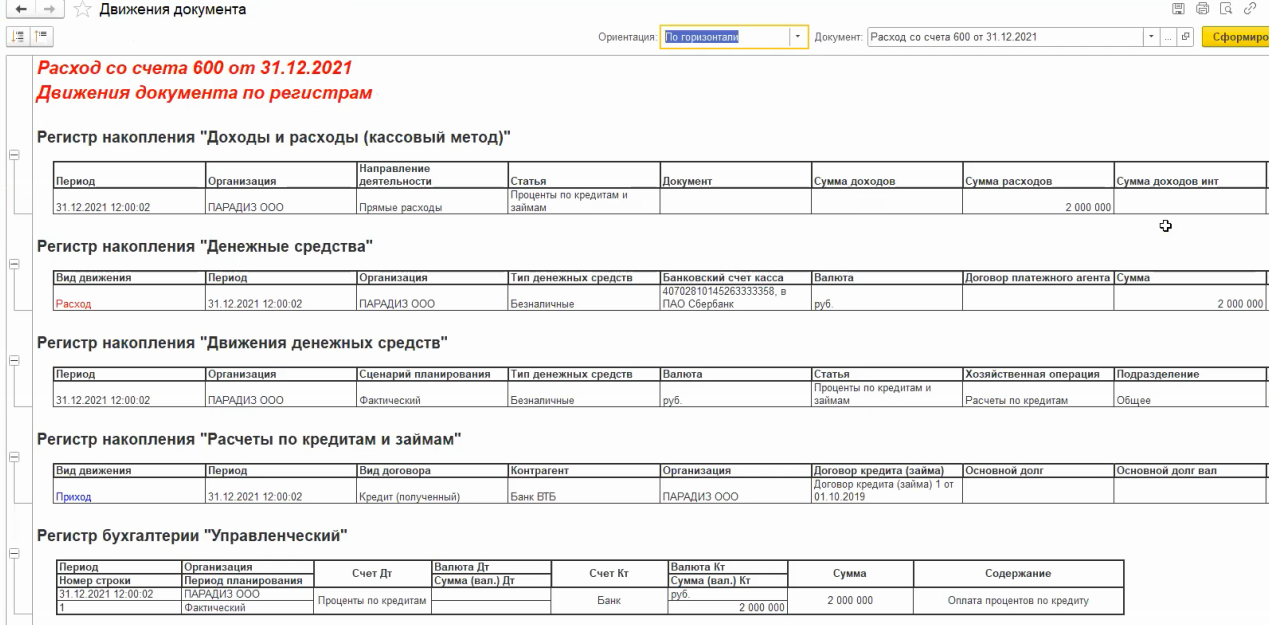Screen dimensions: 1269x625
Task: Collapse the Расчеты по кредитам и займам group
Action: tap(14, 456)
